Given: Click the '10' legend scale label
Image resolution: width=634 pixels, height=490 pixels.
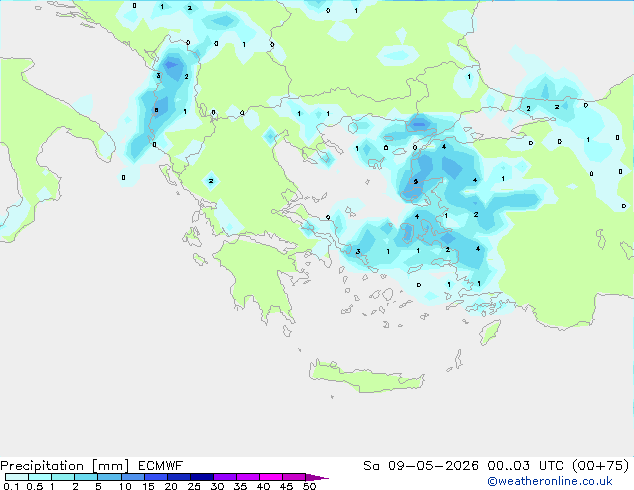Looking at the screenshot, I should click(x=125, y=486).
